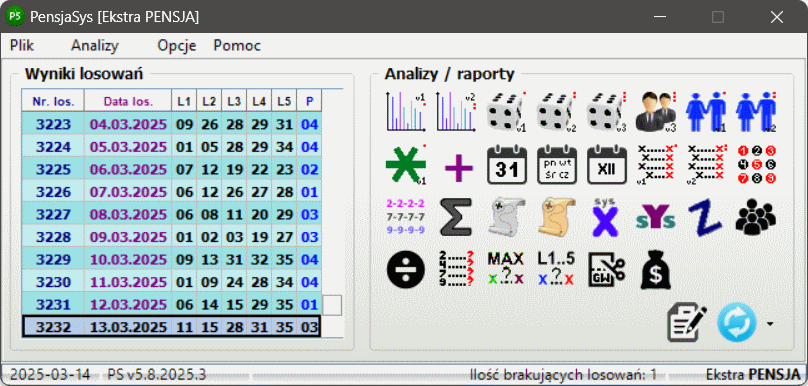Open the dice v3 report
The height and width of the screenshot is (386, 808).
608,111
